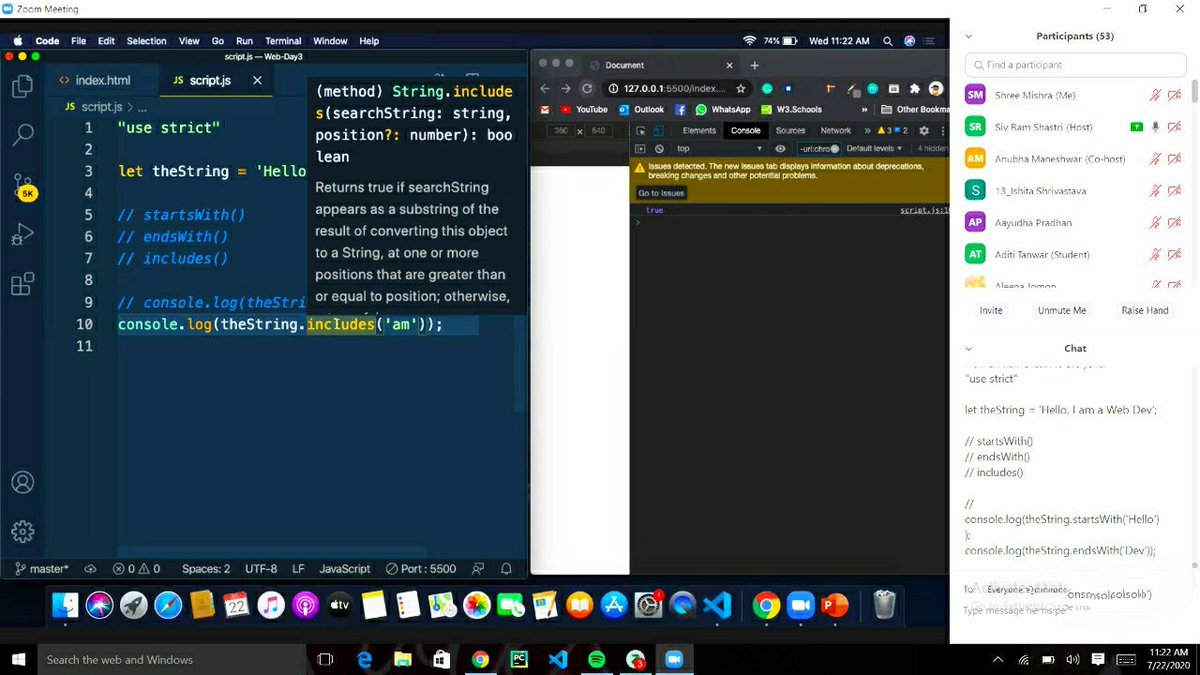Screen dimensions: 1200x675
Task: Click the clear console icon in DevTools
Action: 659,147
